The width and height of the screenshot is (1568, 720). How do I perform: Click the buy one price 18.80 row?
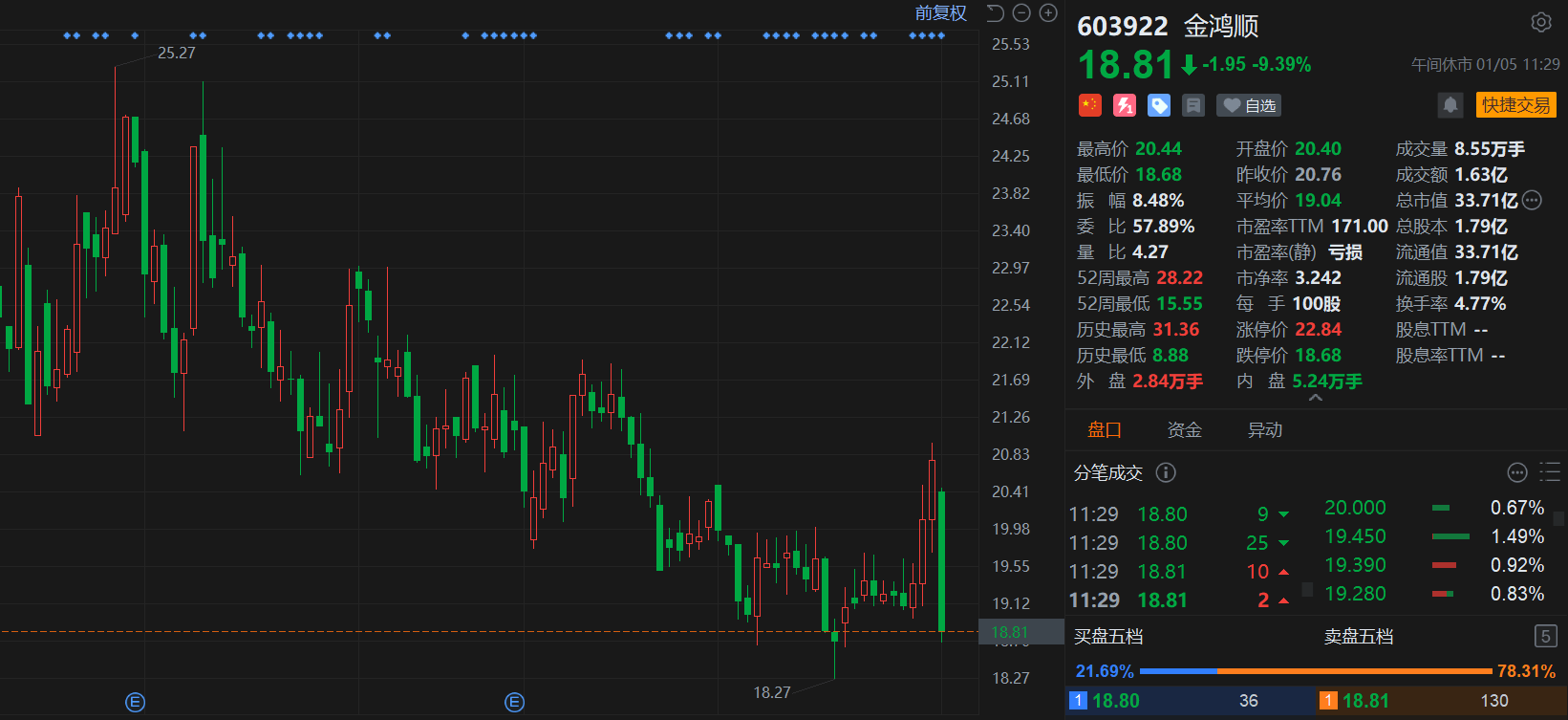click(x=1190, y=701)
